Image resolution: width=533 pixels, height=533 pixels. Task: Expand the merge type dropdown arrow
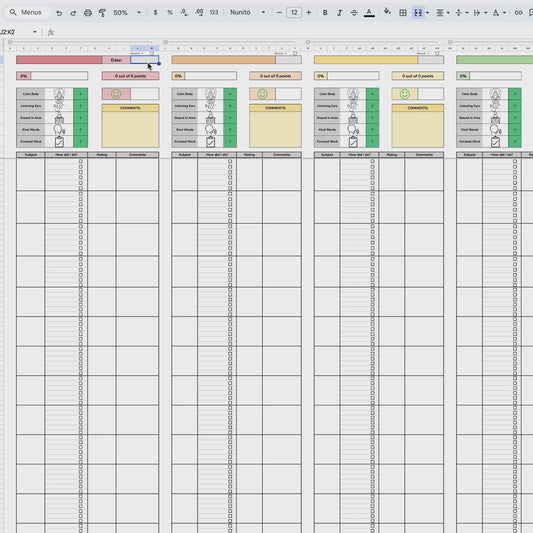[428, 13]
